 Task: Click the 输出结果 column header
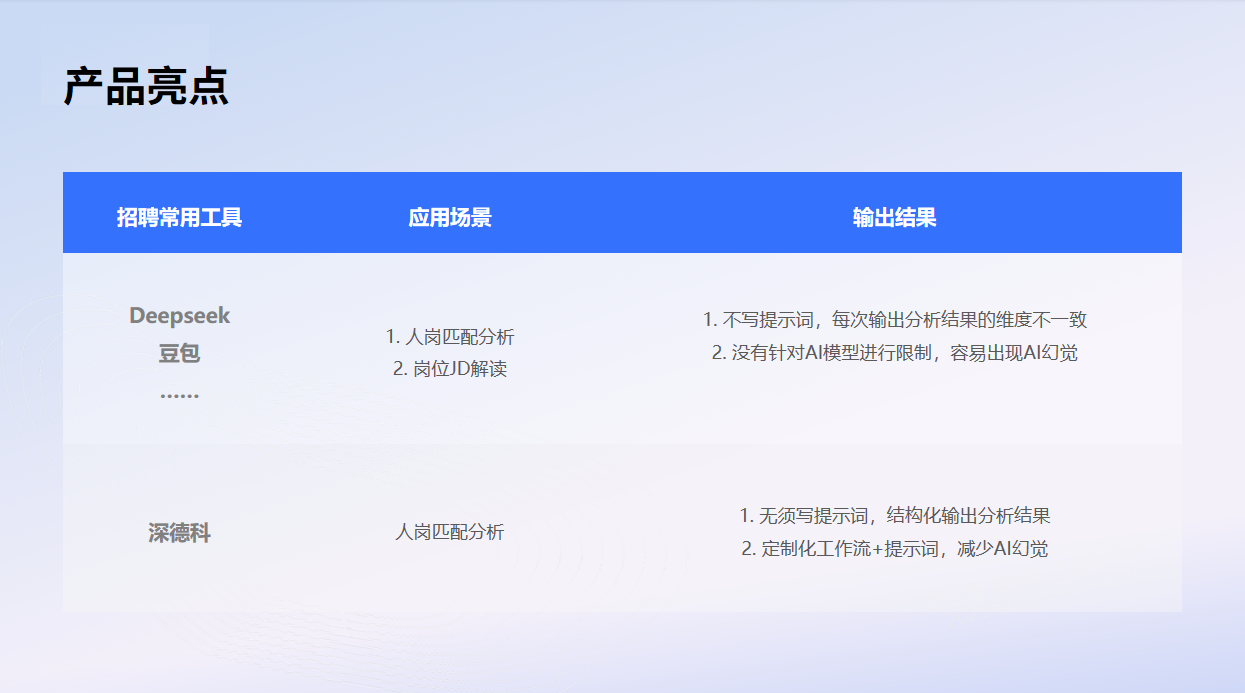pos(895,213)
